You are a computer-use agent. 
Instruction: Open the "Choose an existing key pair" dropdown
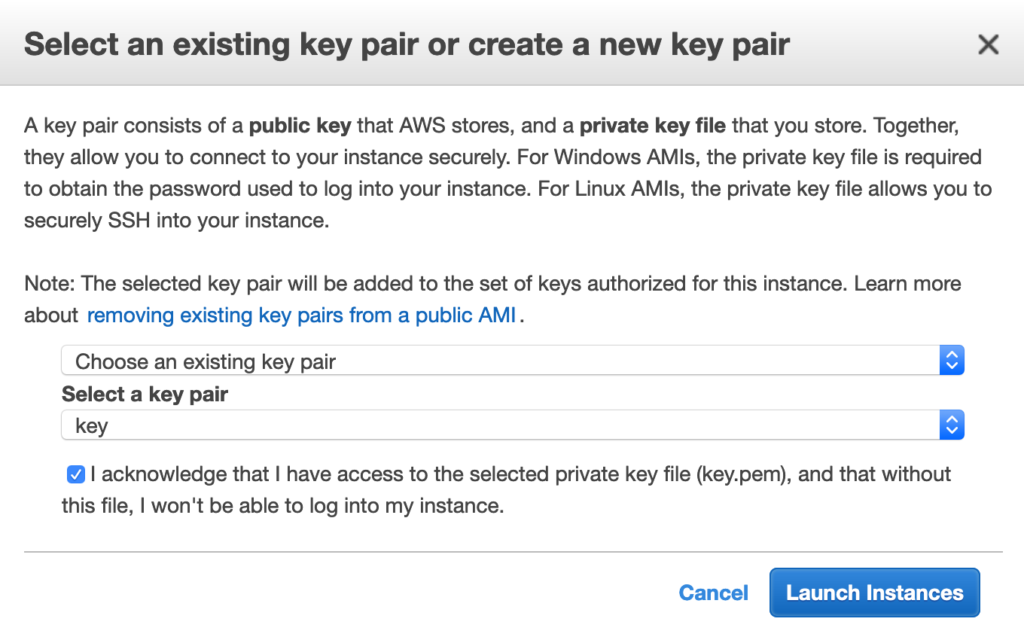pos(500,361)
